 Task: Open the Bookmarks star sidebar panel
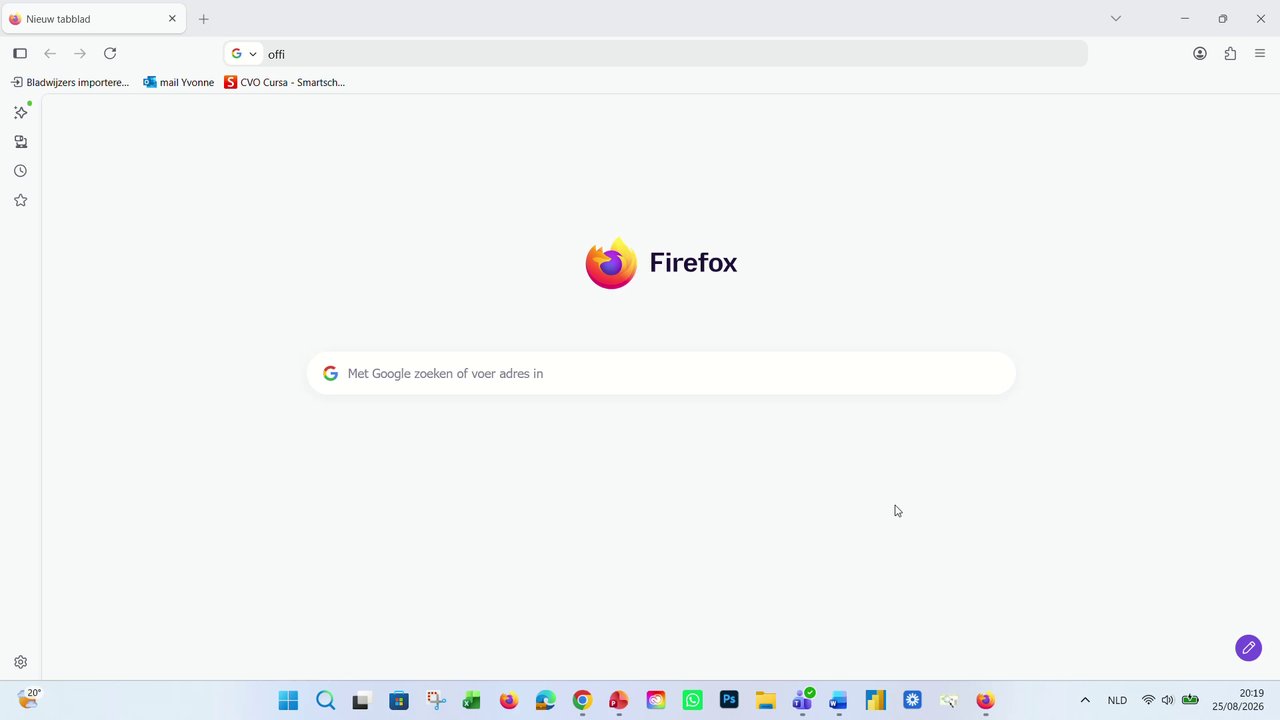[20, 200]
